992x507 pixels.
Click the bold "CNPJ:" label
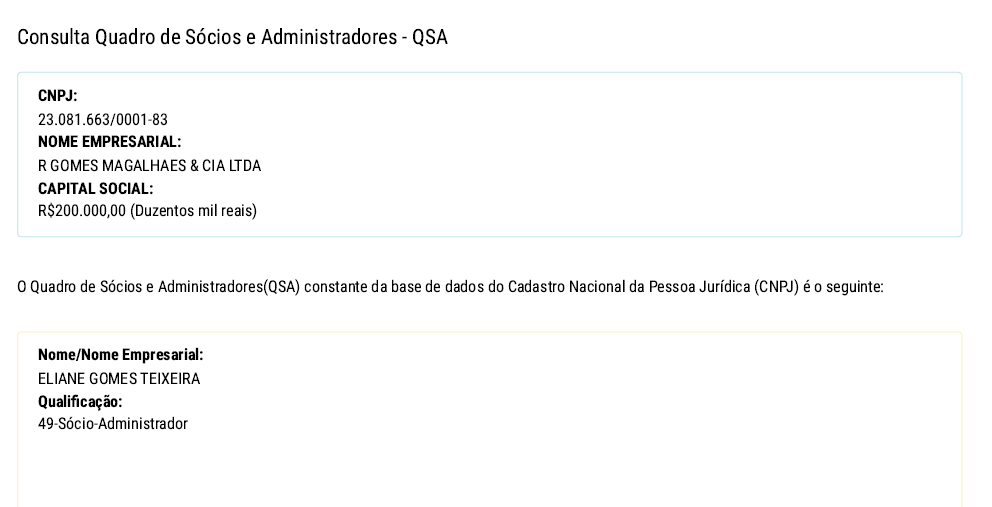57,96
